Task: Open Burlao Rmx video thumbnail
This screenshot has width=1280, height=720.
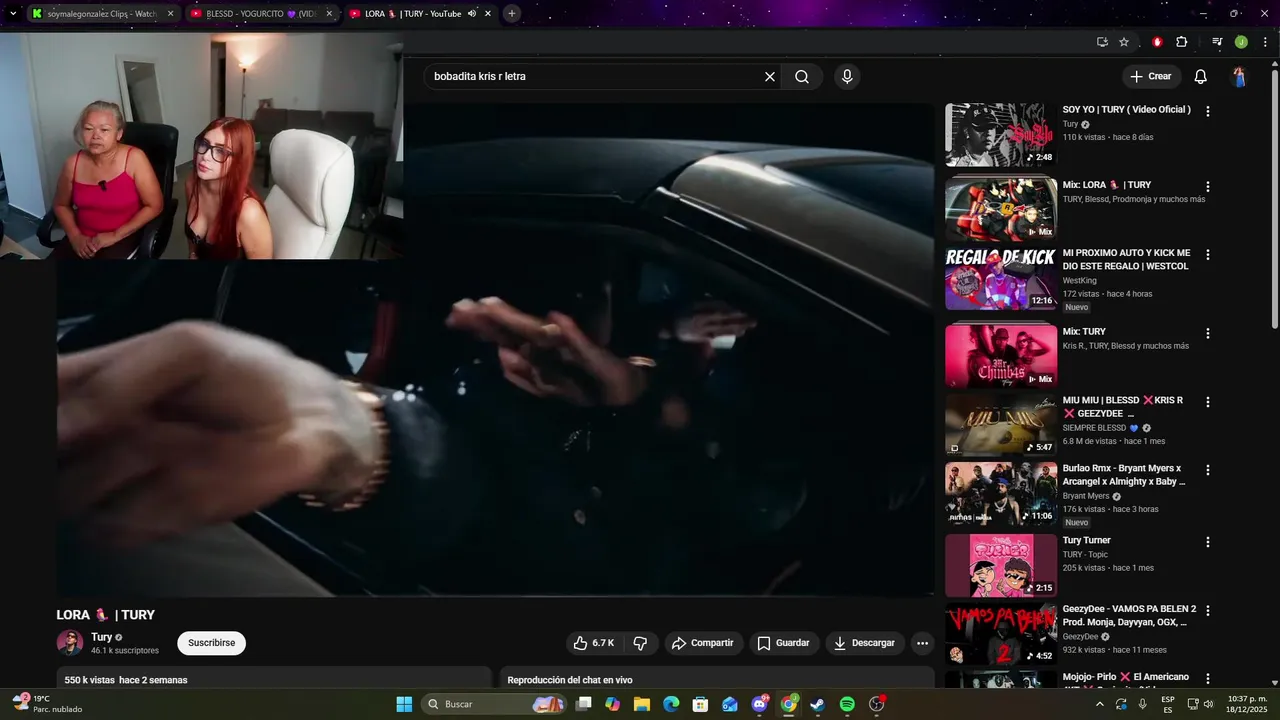Action: [1001, 493]
